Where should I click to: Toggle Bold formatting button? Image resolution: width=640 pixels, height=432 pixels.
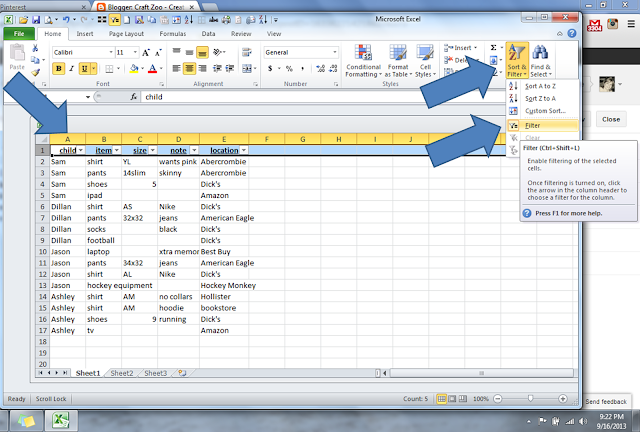tap(58, 68)
